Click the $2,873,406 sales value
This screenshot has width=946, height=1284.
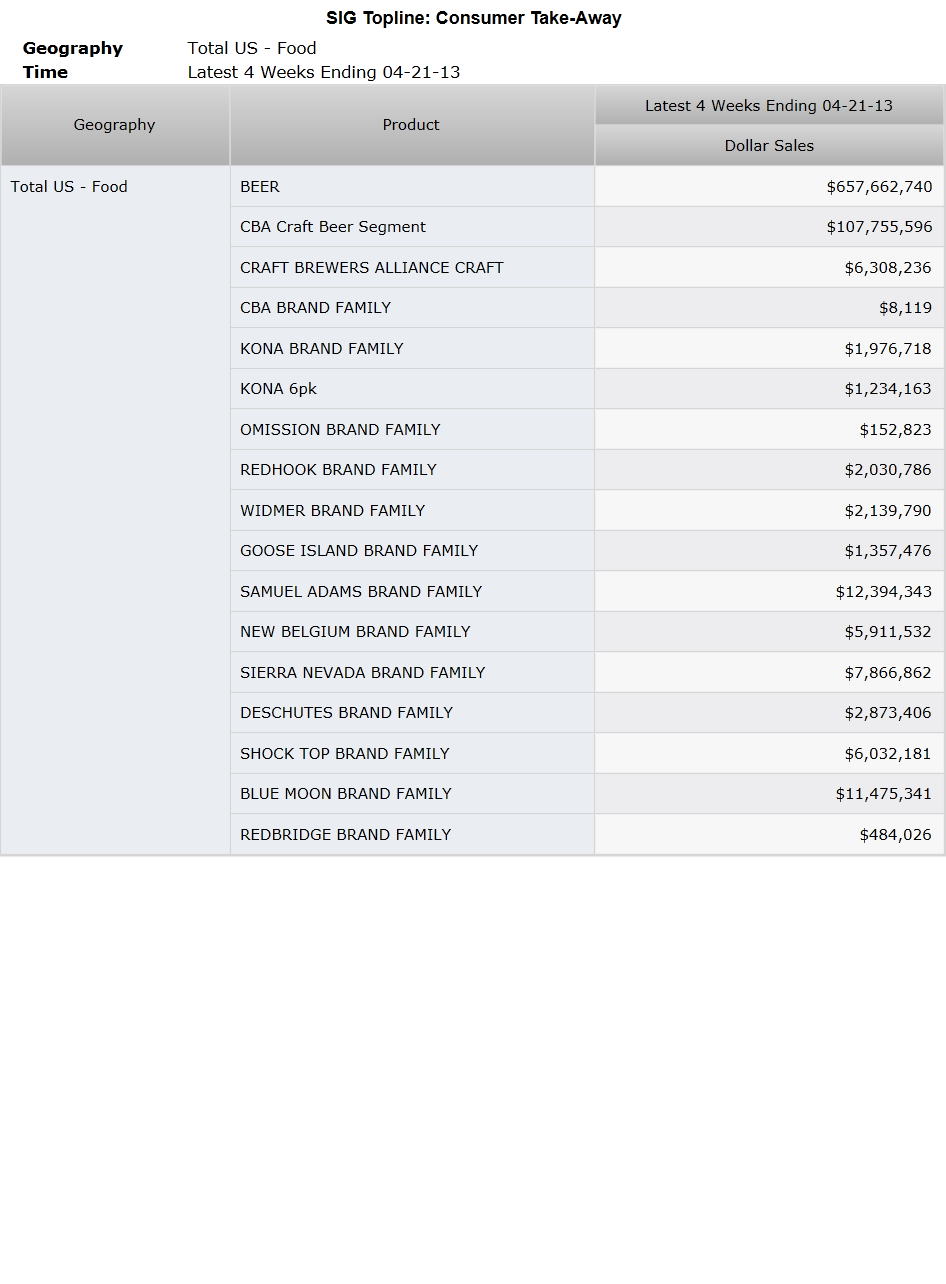click(888, 713)
